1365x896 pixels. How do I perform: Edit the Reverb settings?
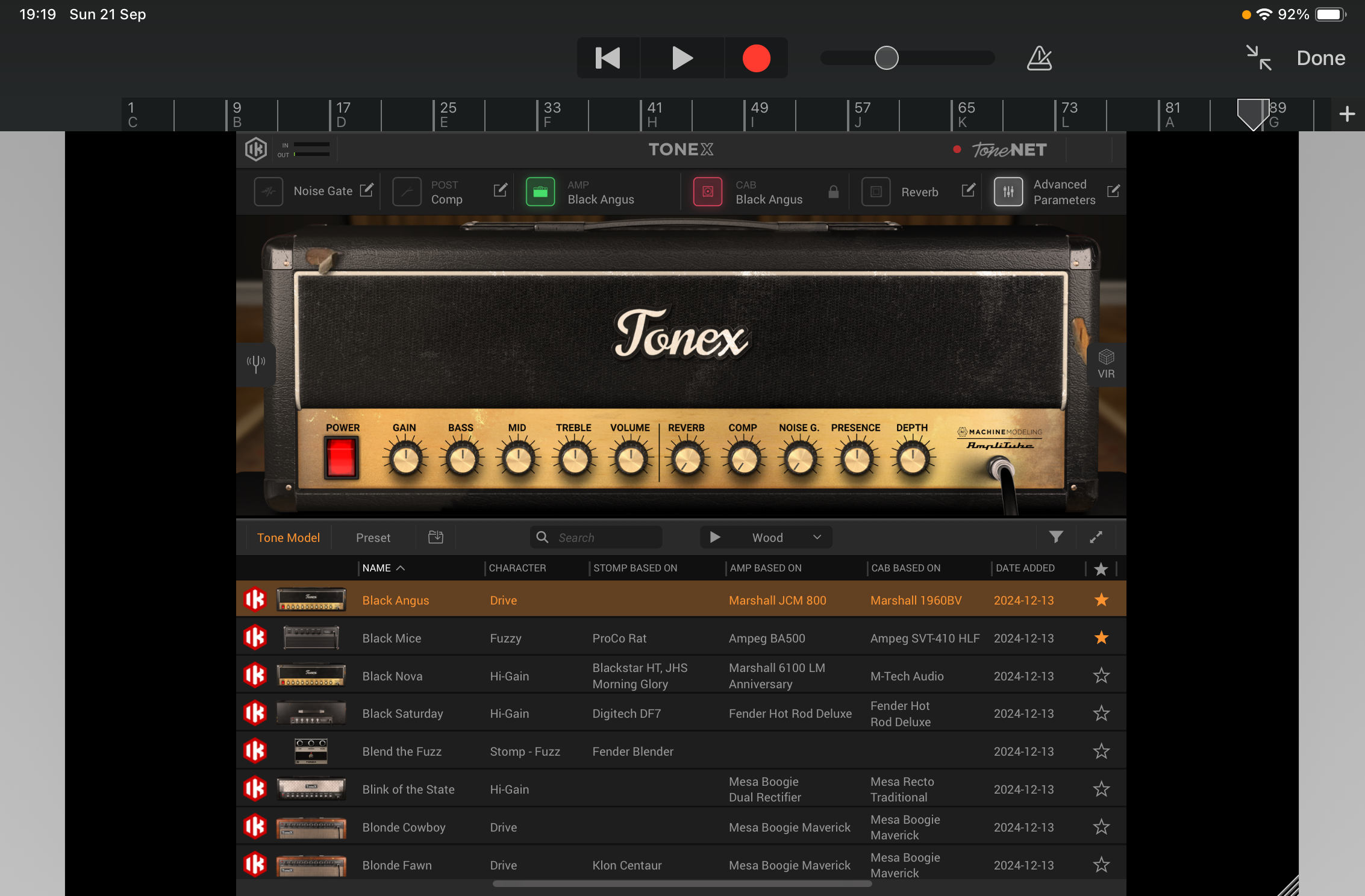tap(968, 190)
